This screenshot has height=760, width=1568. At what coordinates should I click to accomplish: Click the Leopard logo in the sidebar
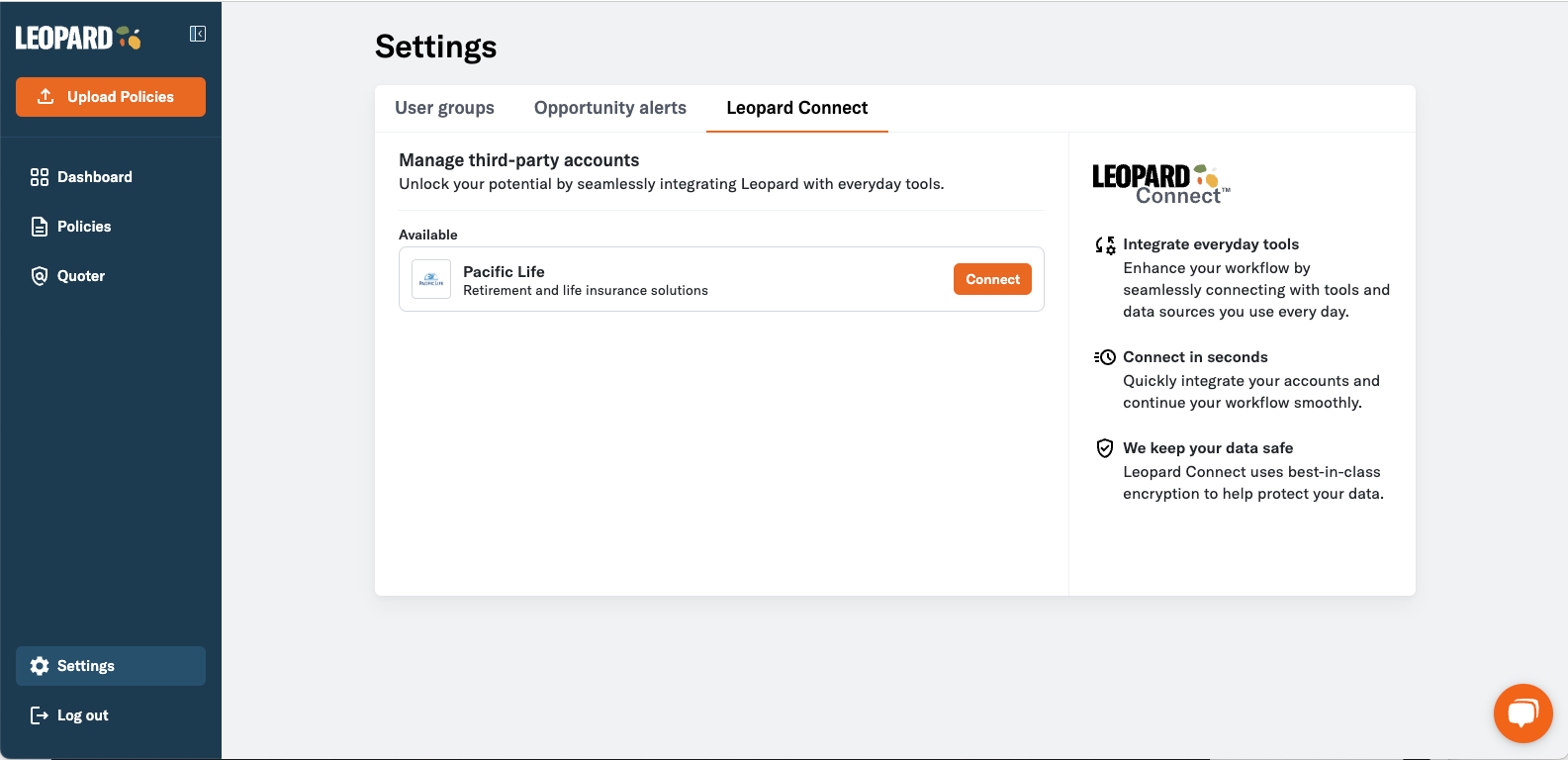(x=77, y=38)
